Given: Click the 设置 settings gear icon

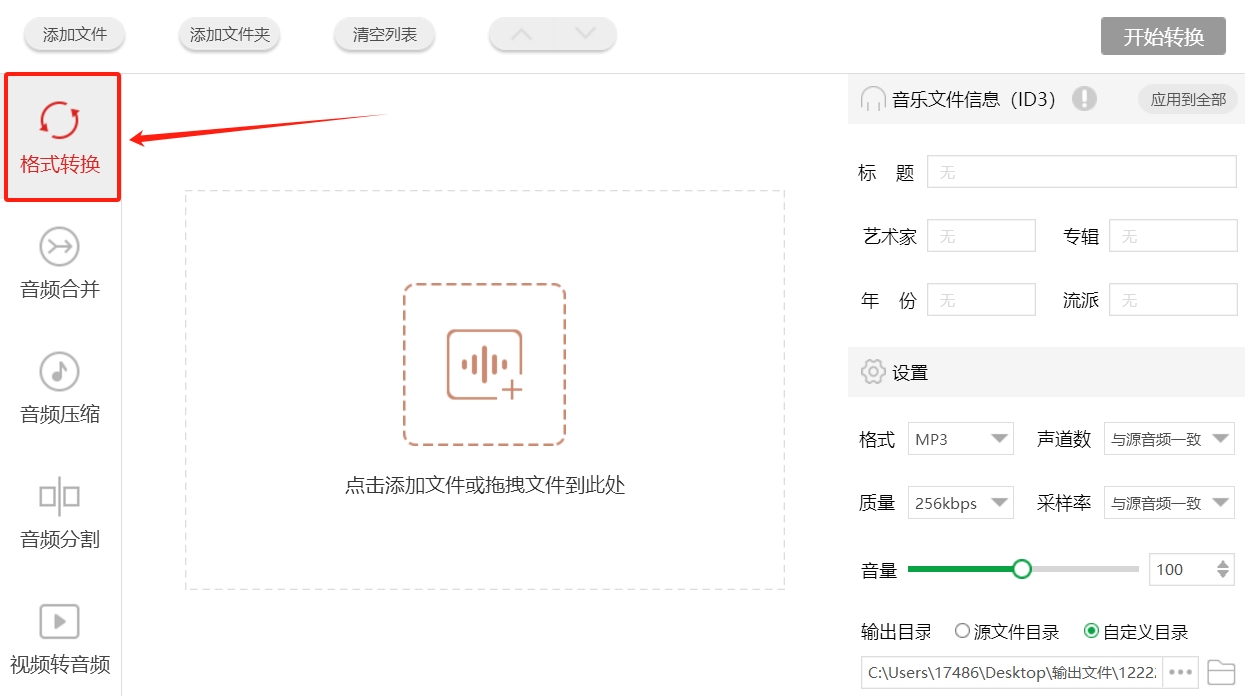Looking at the screenshot, I should point(872,371).
